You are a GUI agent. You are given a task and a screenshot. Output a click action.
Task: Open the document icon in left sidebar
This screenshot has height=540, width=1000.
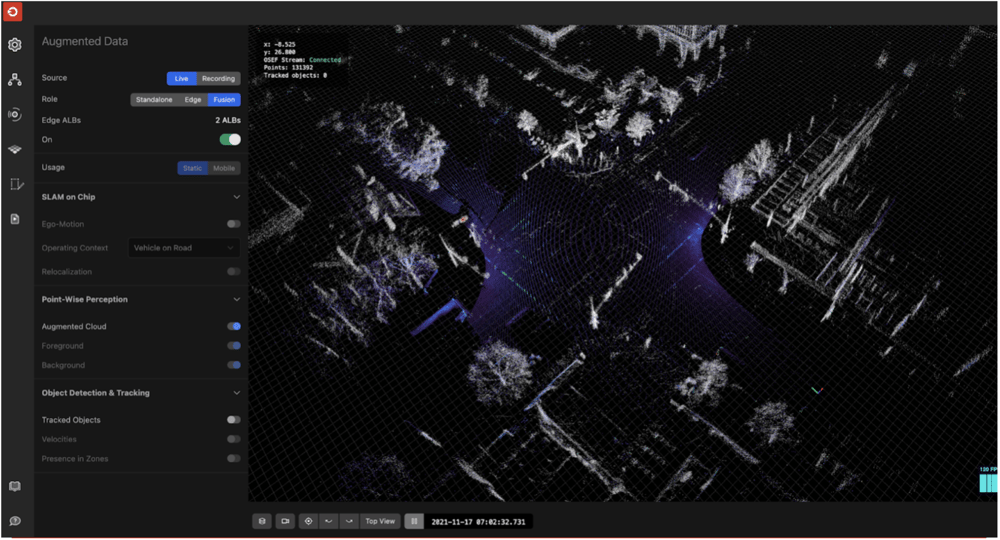pos(15,219)
